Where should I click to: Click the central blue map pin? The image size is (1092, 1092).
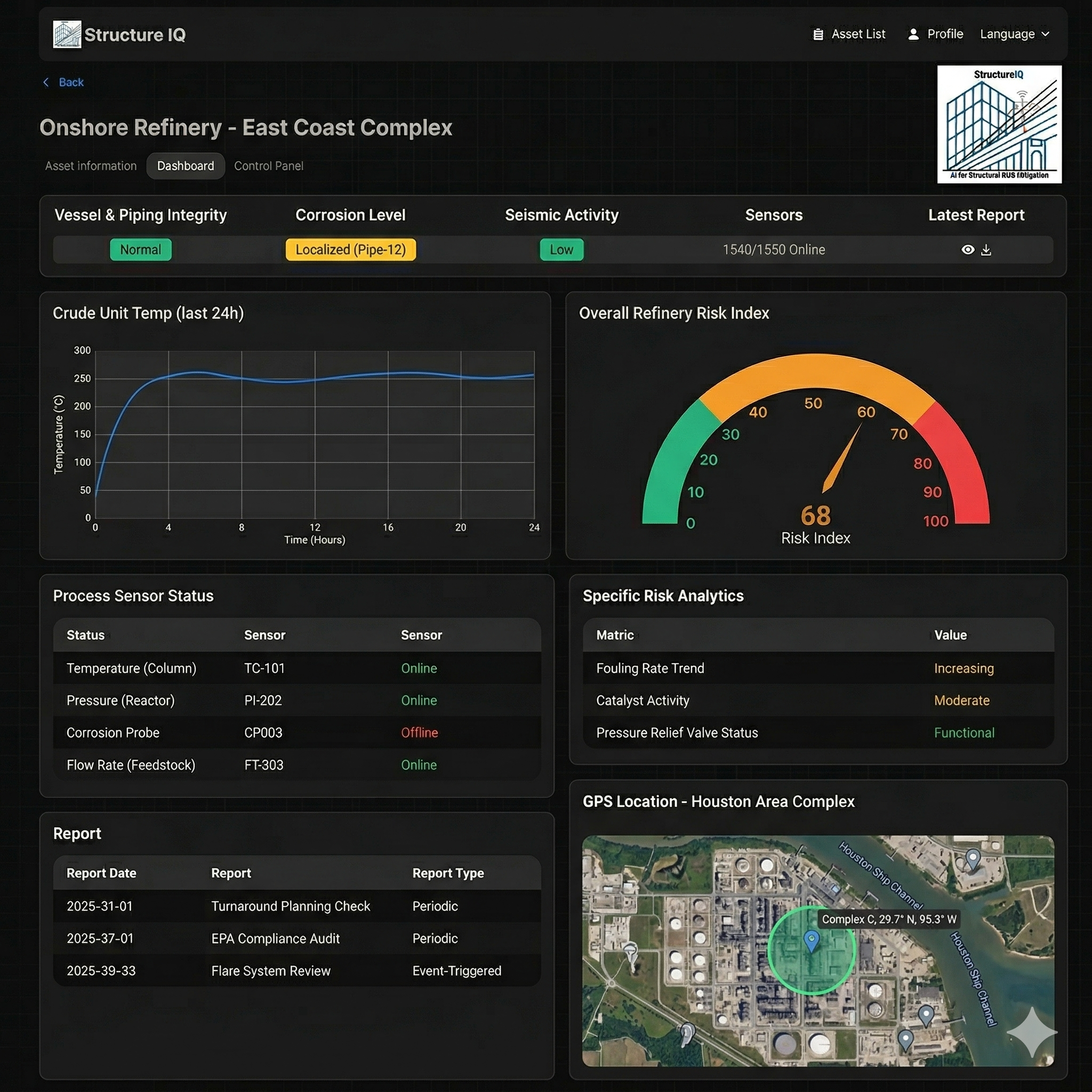[812, 941]
